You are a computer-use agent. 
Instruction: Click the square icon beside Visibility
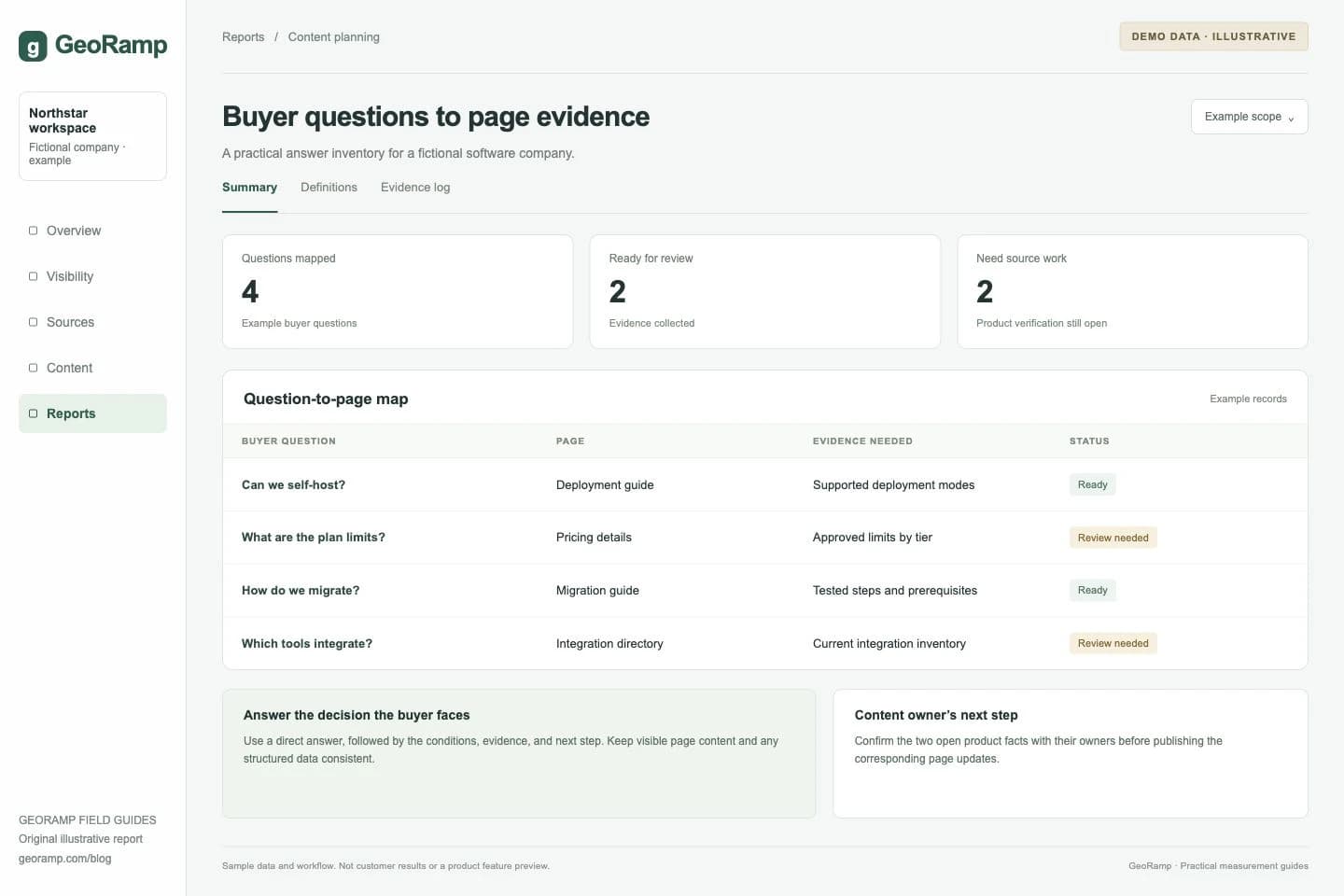(34, 276)
